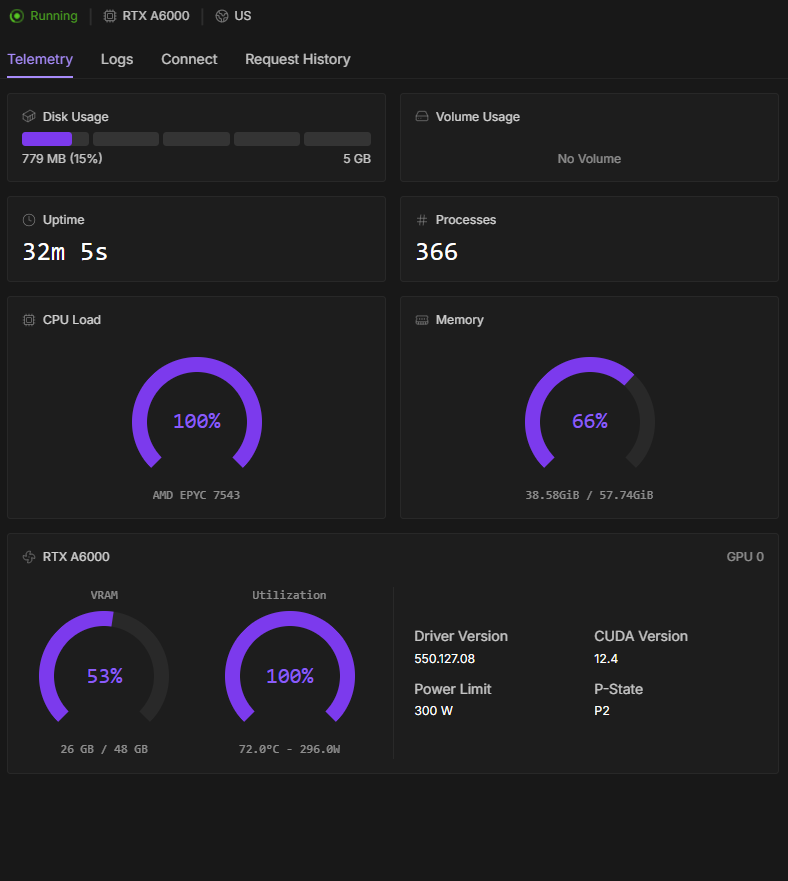Click the 779 MB (15%) disk value
Image resolution: width=788 pixels, height=881 pixels.
pos(62,158)
